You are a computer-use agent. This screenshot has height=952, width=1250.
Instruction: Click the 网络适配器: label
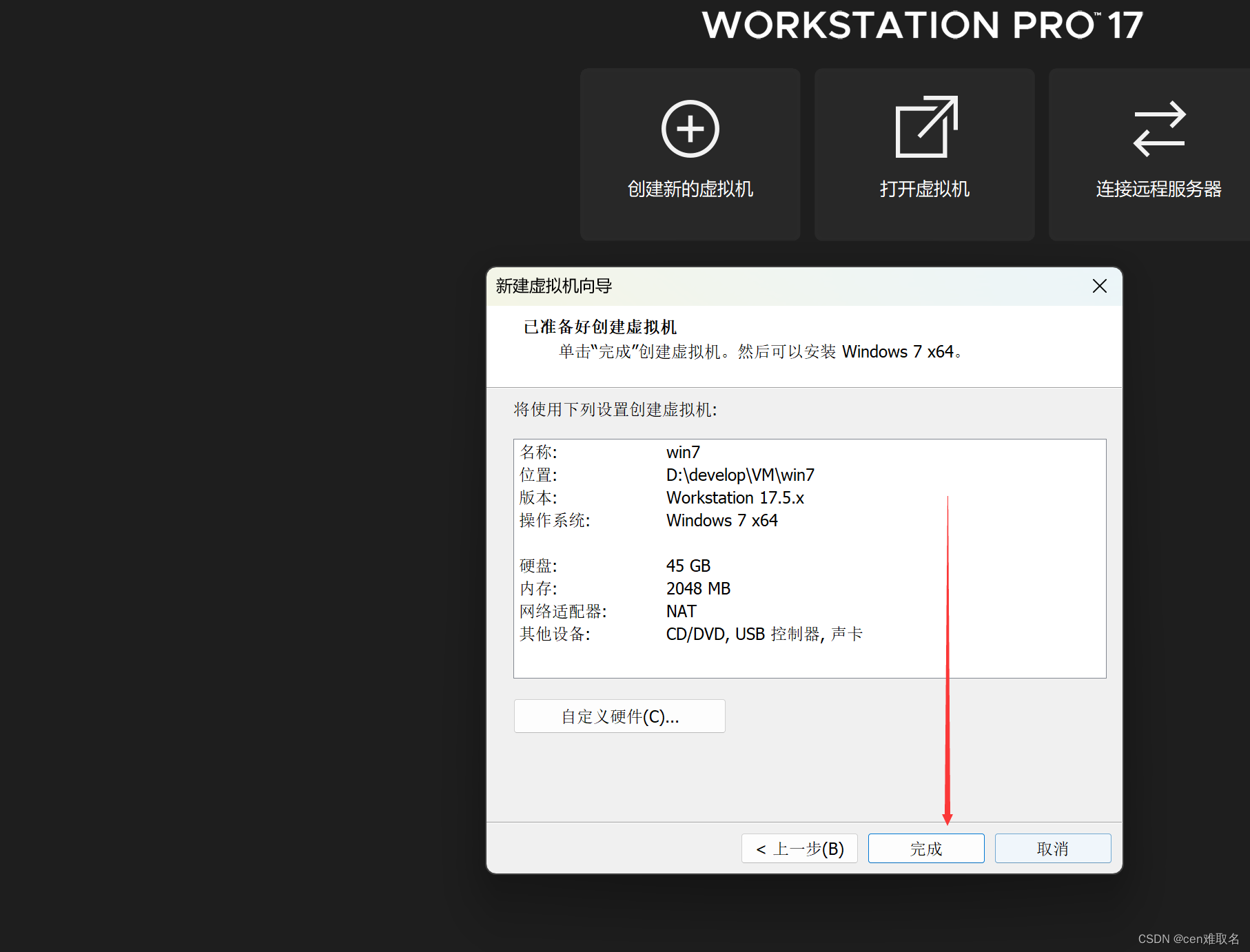(x=563, y=612)
